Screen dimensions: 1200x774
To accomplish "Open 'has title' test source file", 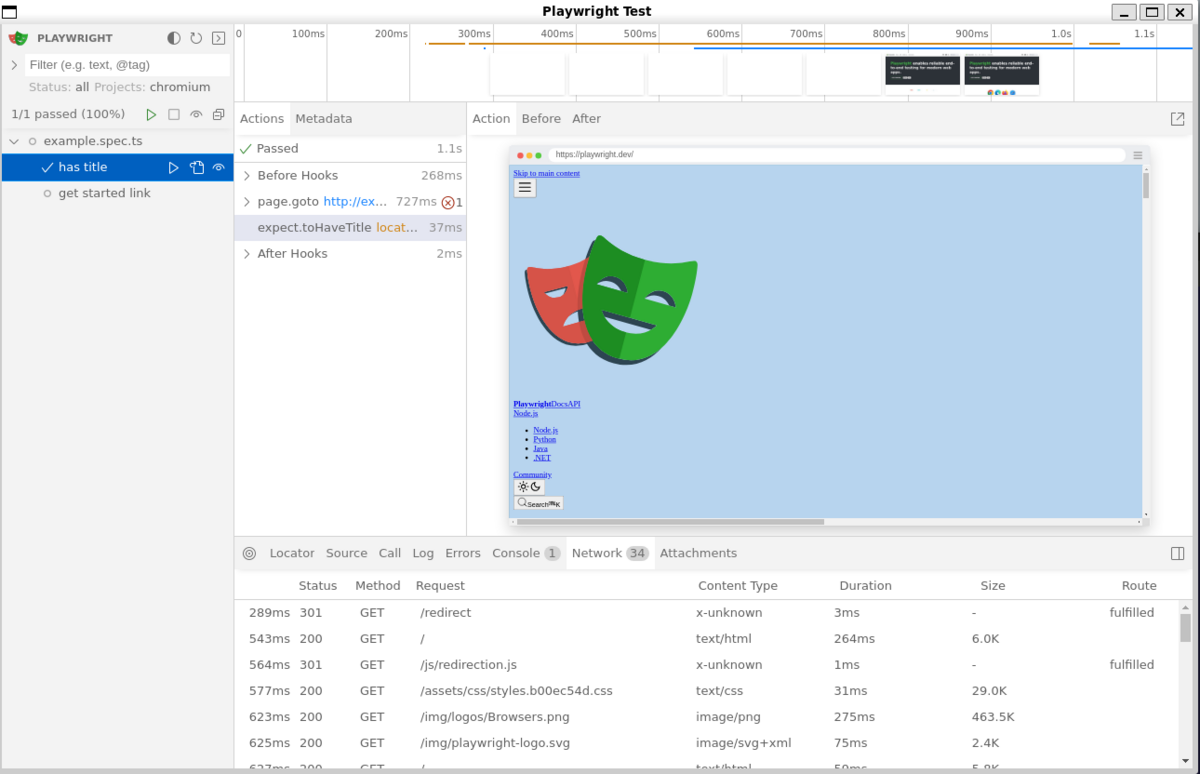I will click(197, 168).
